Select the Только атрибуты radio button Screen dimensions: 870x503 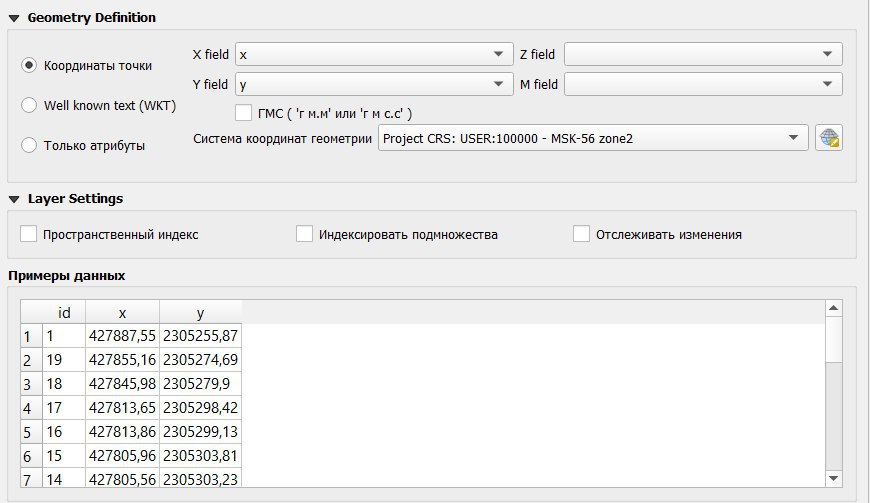click(x=29, y=145)
